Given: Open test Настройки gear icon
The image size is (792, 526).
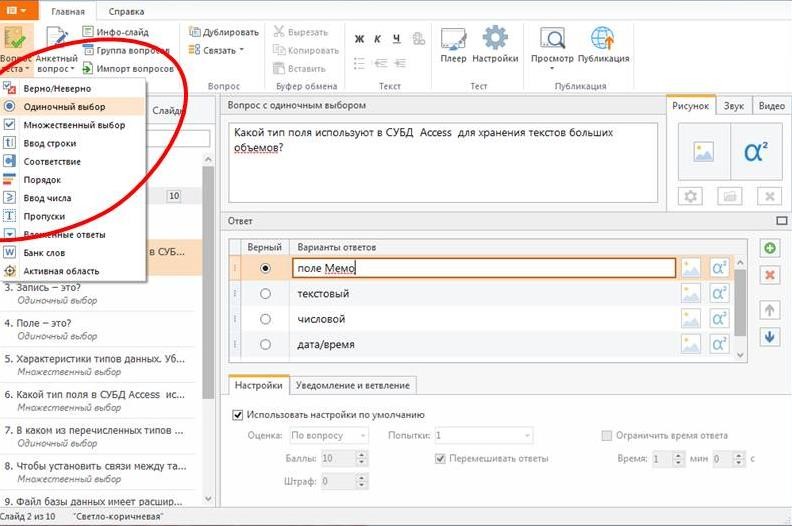Looking at the screenshot, I should [x=495, y=38].
